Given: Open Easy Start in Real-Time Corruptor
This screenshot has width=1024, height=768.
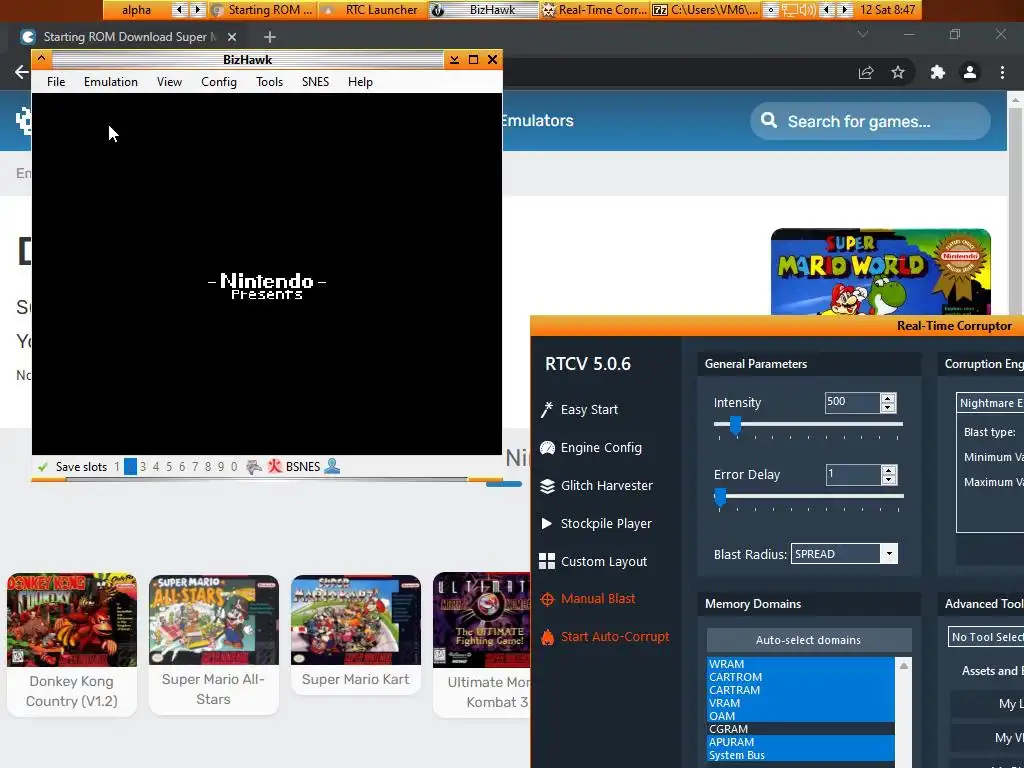Looking at the screenshot, I should pos(579,409).
